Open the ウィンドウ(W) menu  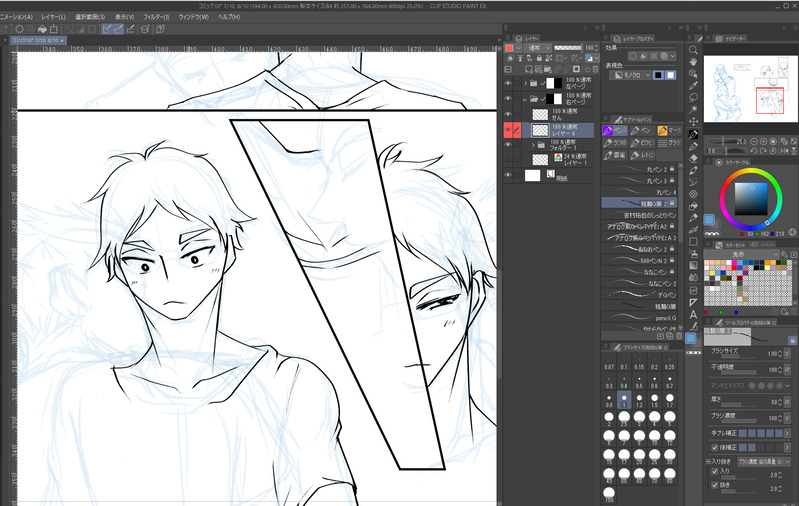[x=194, y=17]
